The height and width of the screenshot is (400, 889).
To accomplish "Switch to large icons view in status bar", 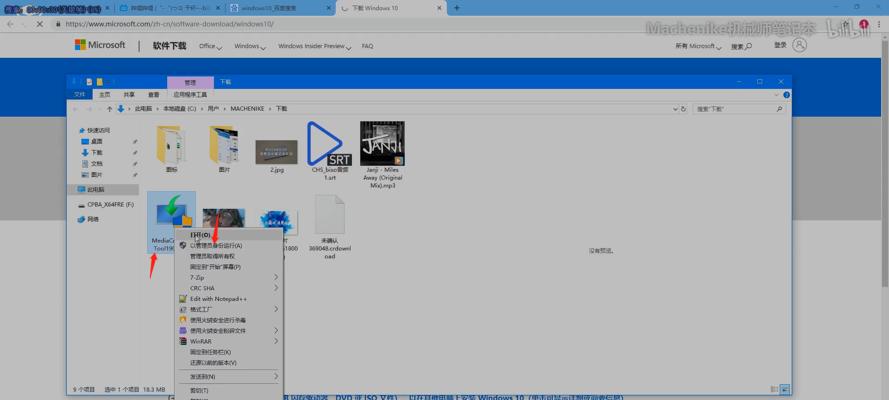I will tap(784, 389).
